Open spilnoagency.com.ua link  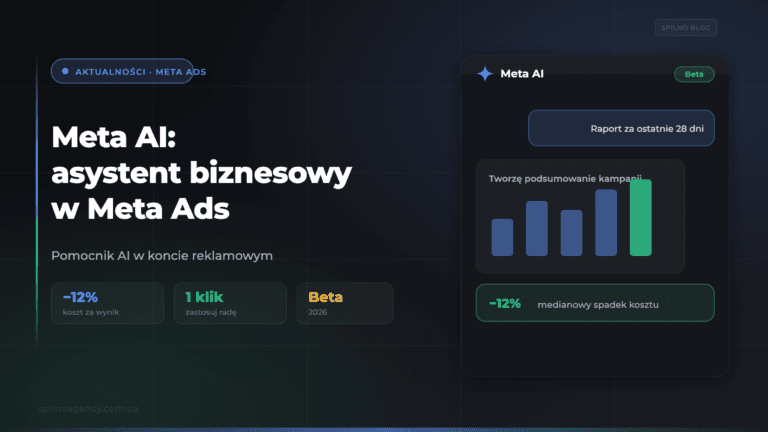click(x=89, y=408)
